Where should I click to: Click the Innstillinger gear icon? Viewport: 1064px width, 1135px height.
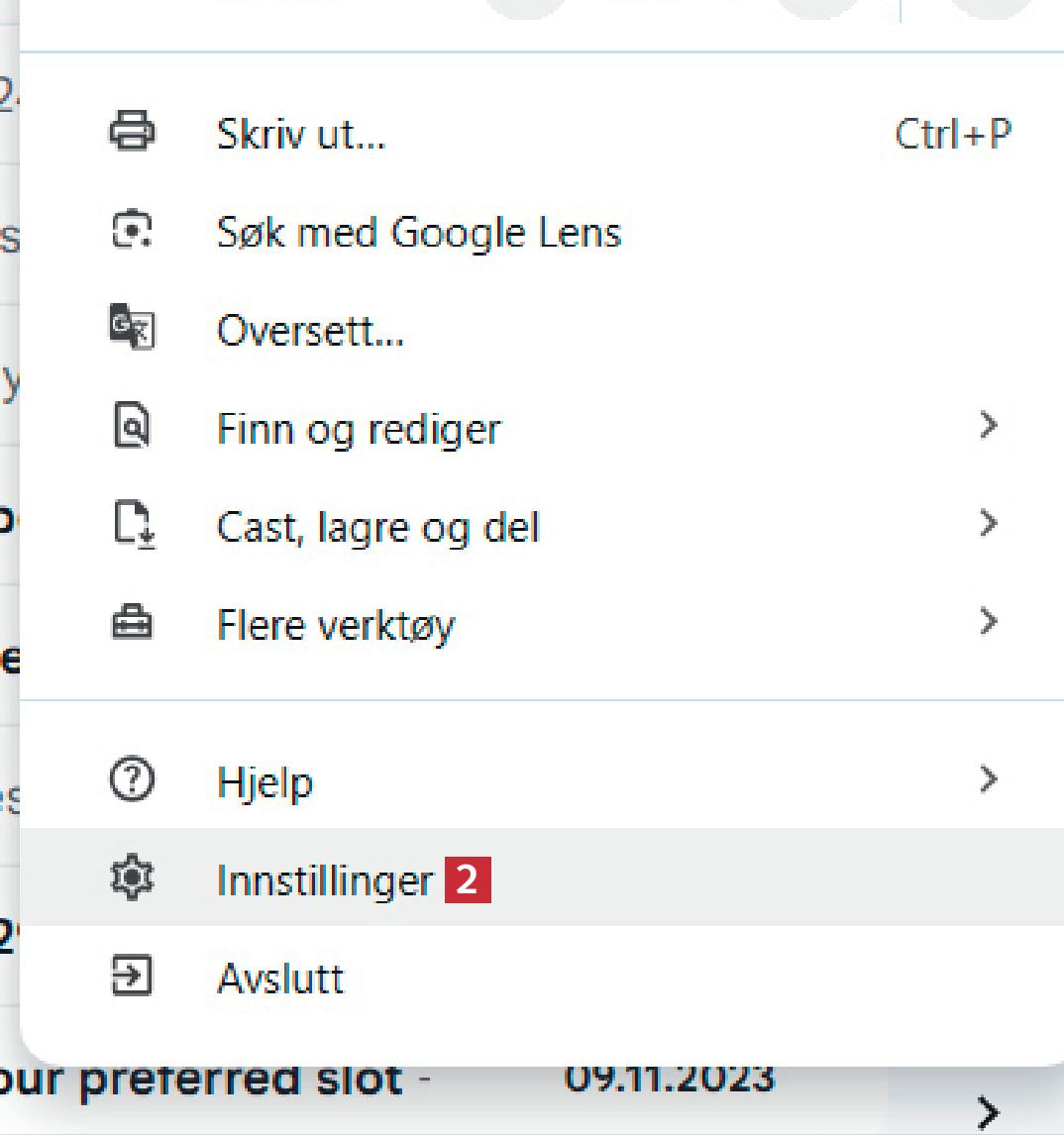coord(132,879)
